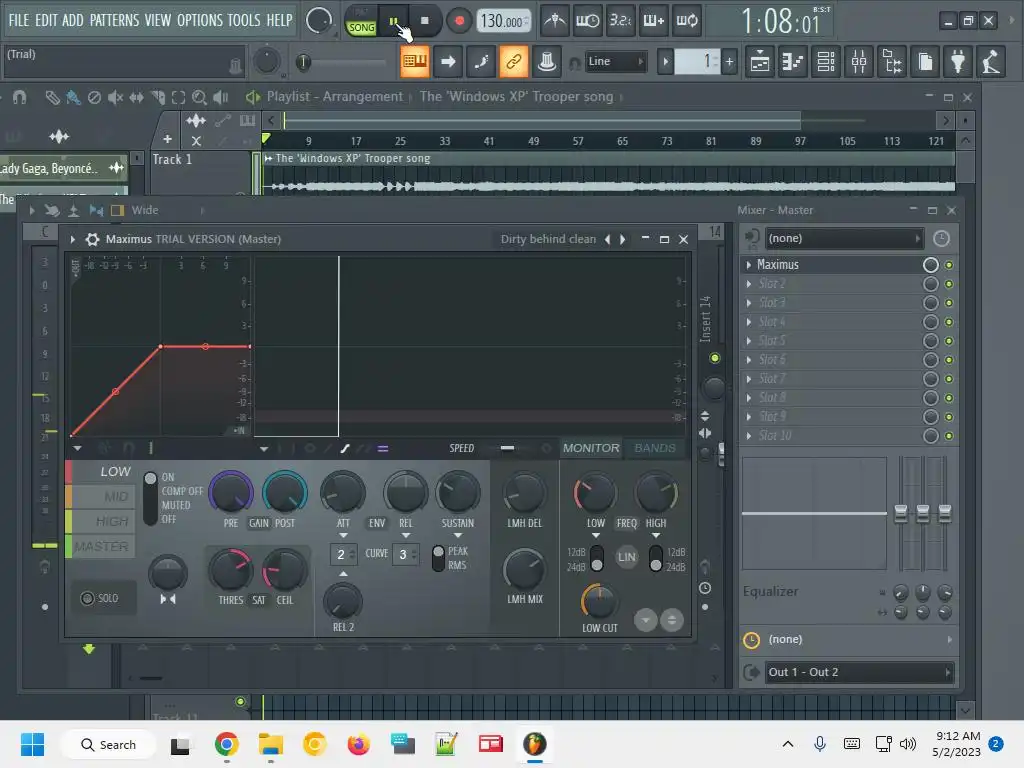Select the Playlist mute tool speaker icon
This screenshot has height=768, width=1024.
(116, 98)
